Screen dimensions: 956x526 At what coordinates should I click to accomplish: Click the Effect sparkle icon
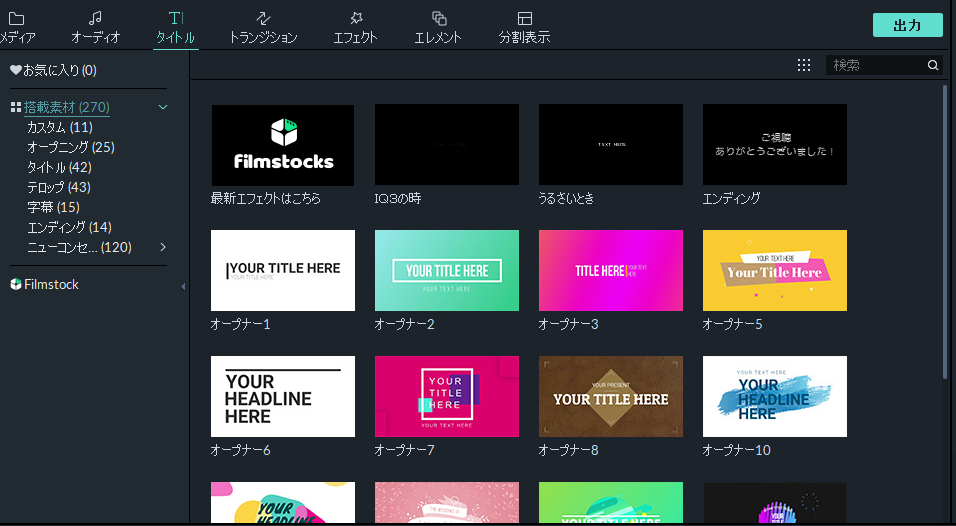(356, 18)
